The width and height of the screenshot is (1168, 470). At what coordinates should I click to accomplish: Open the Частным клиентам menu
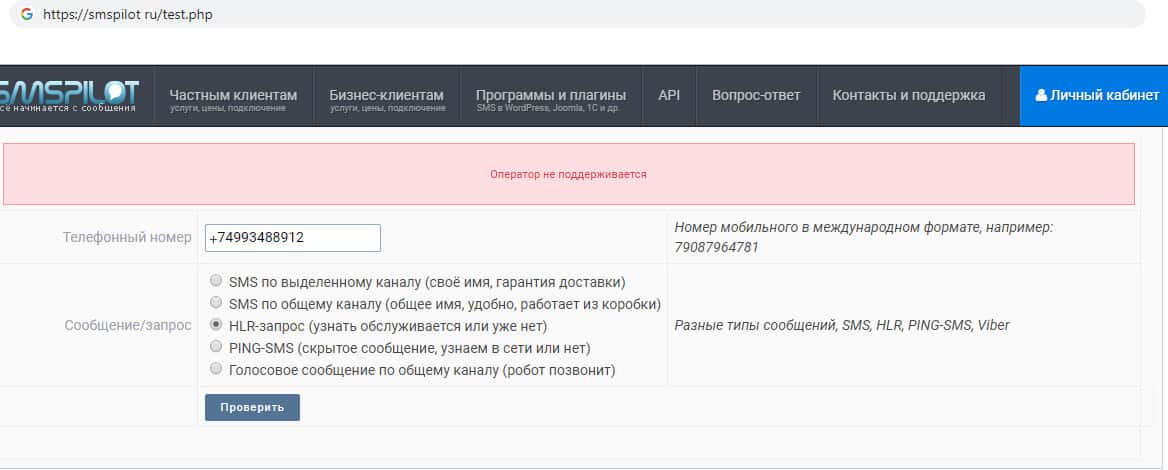point(233,96)
